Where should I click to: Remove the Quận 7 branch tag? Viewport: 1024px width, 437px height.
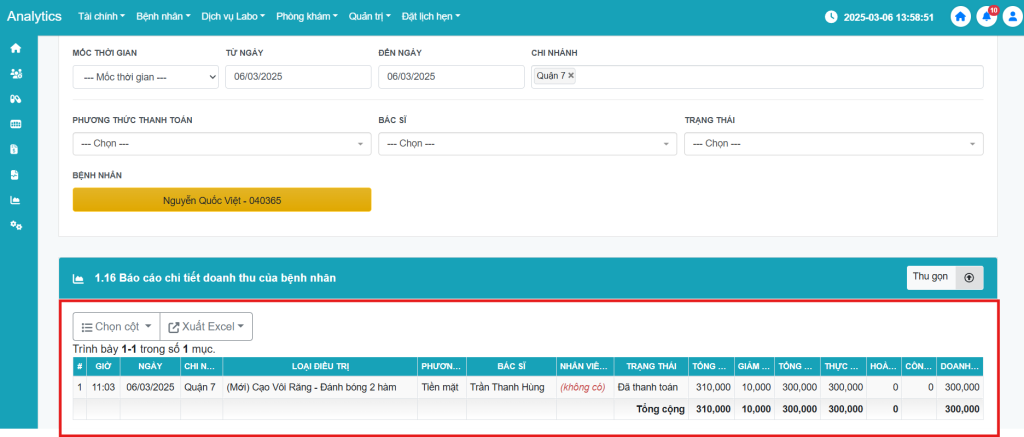coord(571,76)
